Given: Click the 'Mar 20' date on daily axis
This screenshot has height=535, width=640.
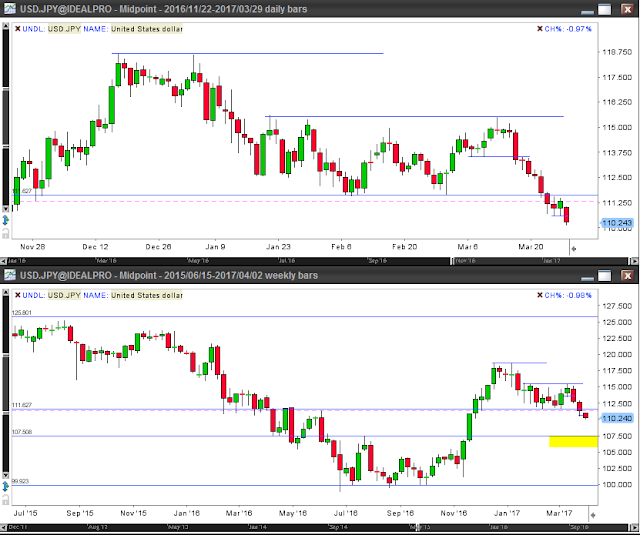Looking at the screenshot, I should pyautogui.click(x=531, y=246).
